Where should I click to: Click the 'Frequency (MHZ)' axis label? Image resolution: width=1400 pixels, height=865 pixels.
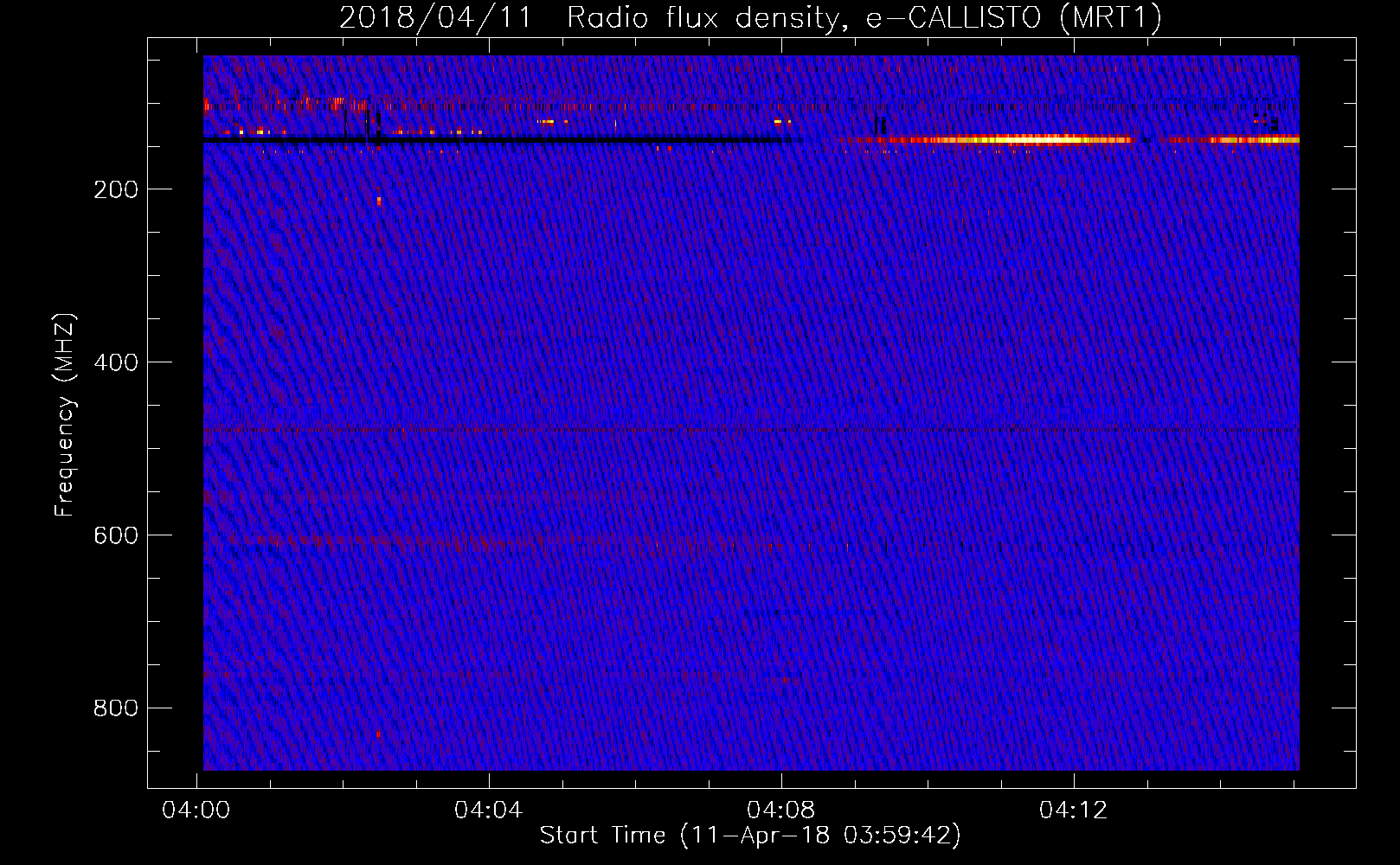(x=65, y=414)
